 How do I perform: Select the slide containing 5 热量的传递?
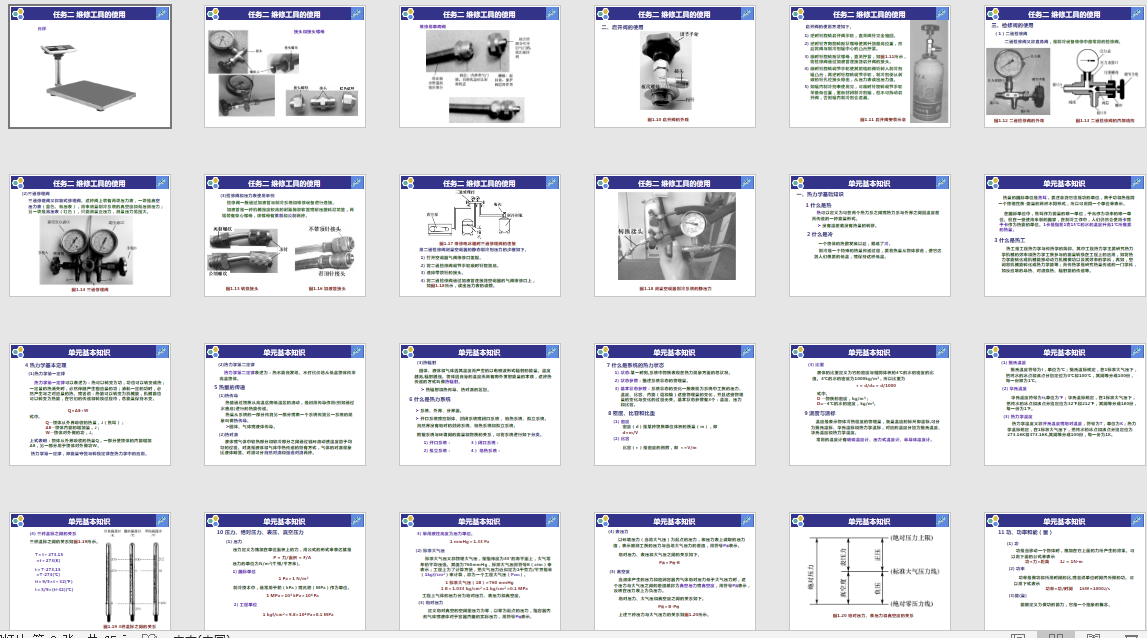coord(285,405)
